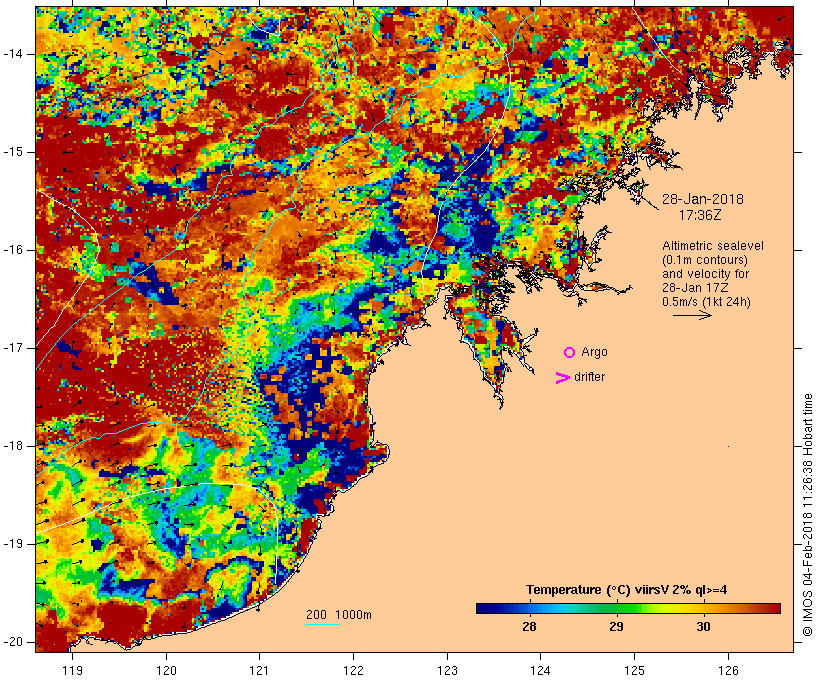Click the '28' color bar tick label
The height and width of the screenshot is (680, 820).
pyautogui.click(x=529, y=626)
